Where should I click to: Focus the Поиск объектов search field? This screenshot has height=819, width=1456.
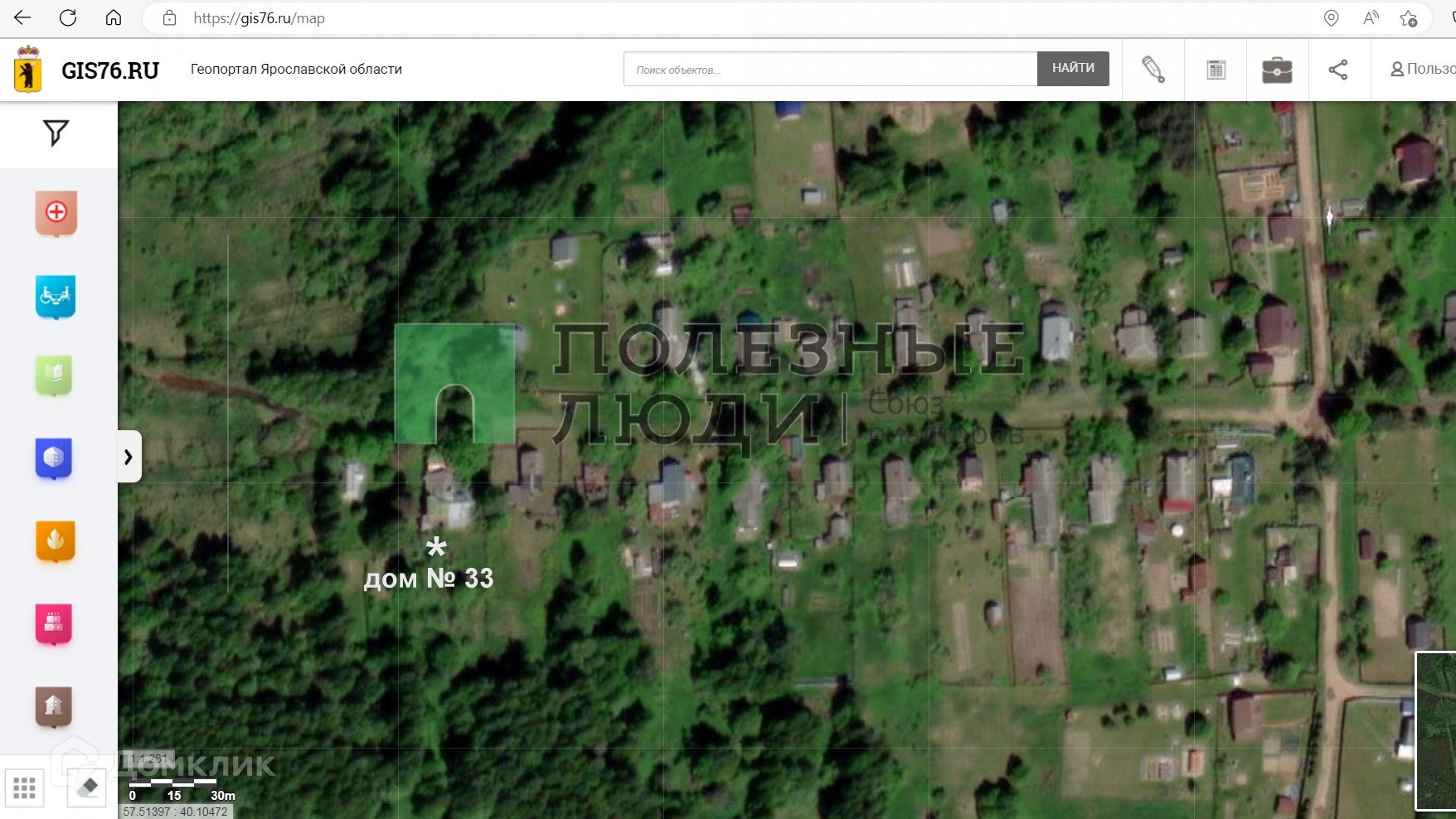pyautogui.click(x=830, y=69)
